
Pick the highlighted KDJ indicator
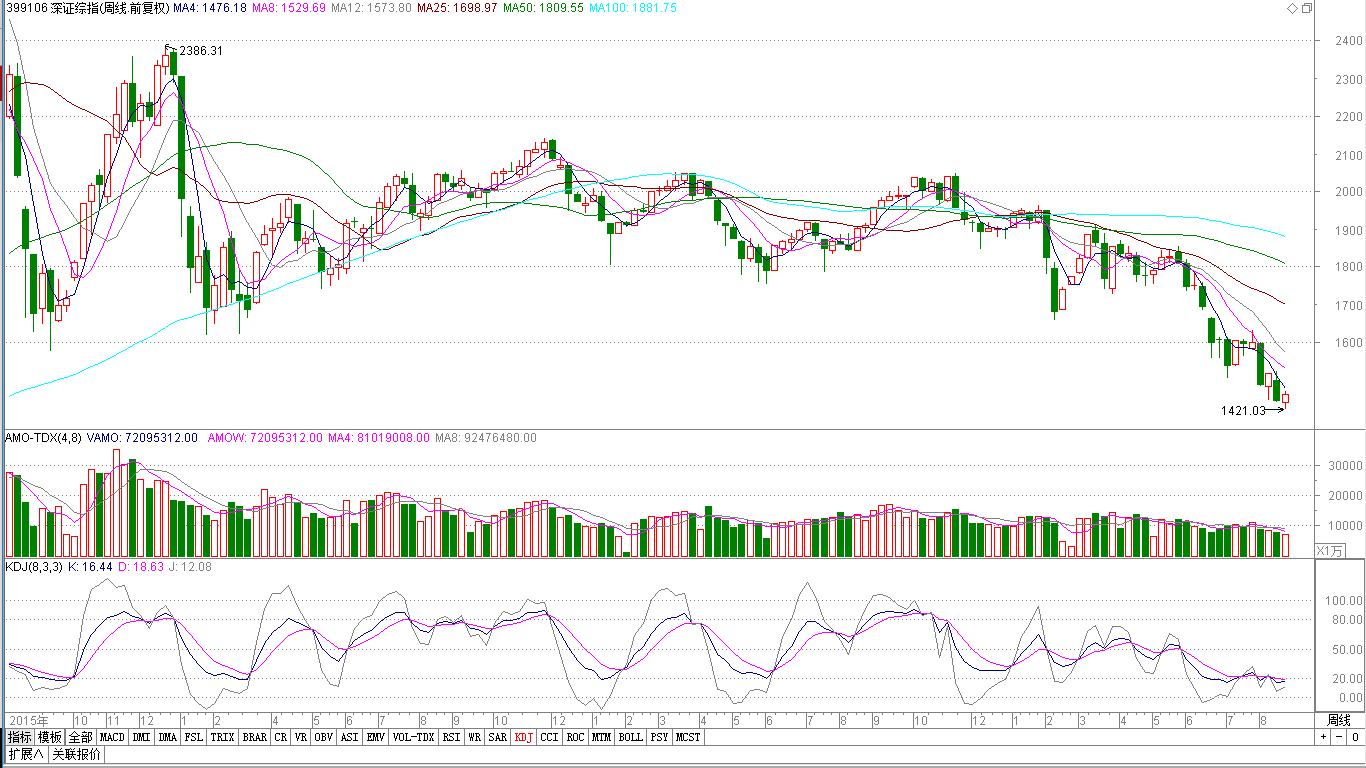pyautogui.click(x=524, y=737)
